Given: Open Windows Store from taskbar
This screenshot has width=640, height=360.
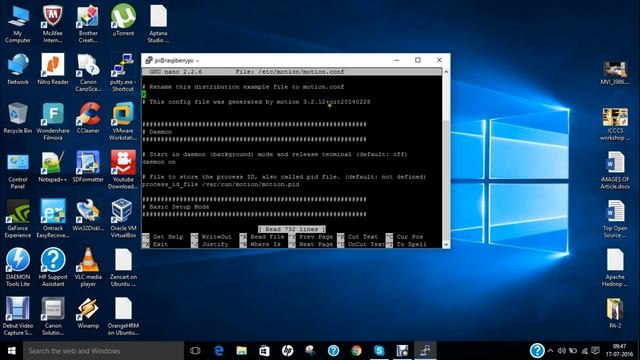Looking at the screenshot, I should [x=264, y=351].
